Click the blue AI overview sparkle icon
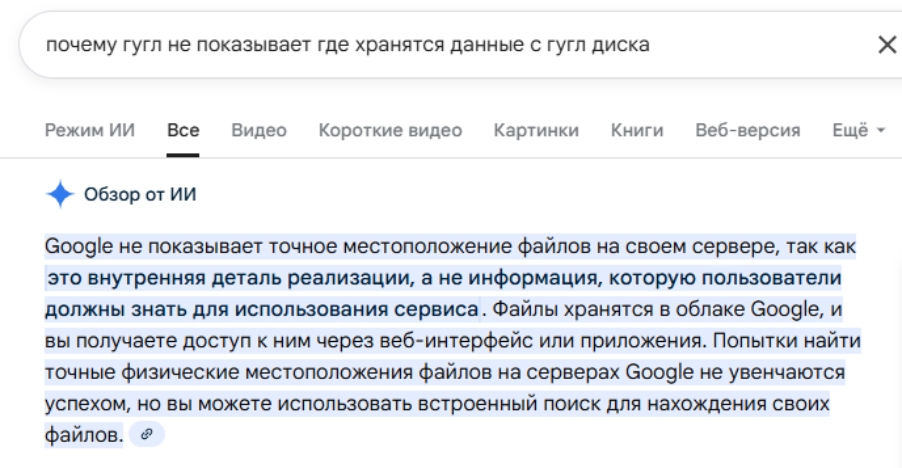The width and height of the screenshot is (902, 468). coord(60,195)
